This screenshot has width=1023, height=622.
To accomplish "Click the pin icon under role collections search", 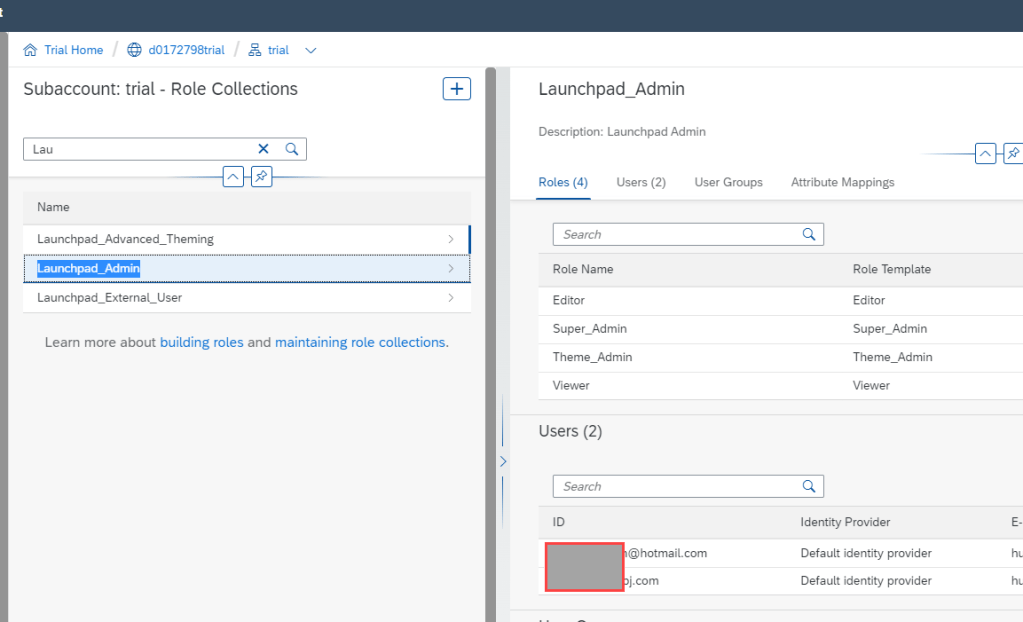I will tap(260, 177).
